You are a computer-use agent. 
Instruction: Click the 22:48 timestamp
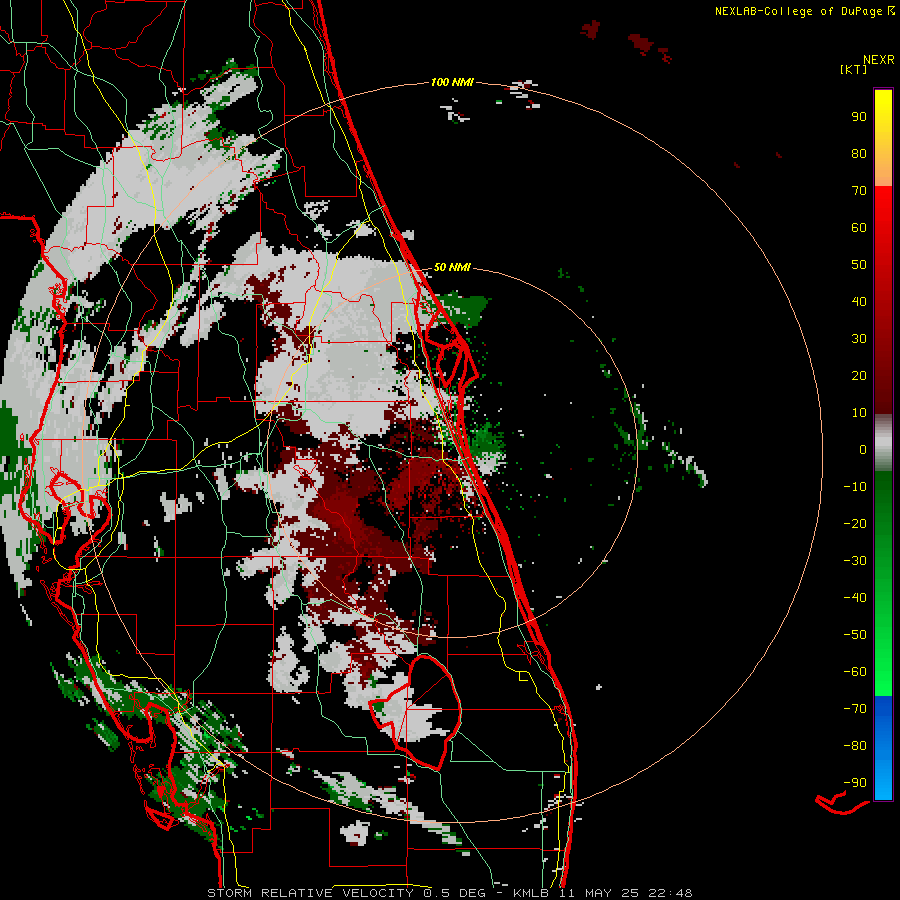(670, 893)
